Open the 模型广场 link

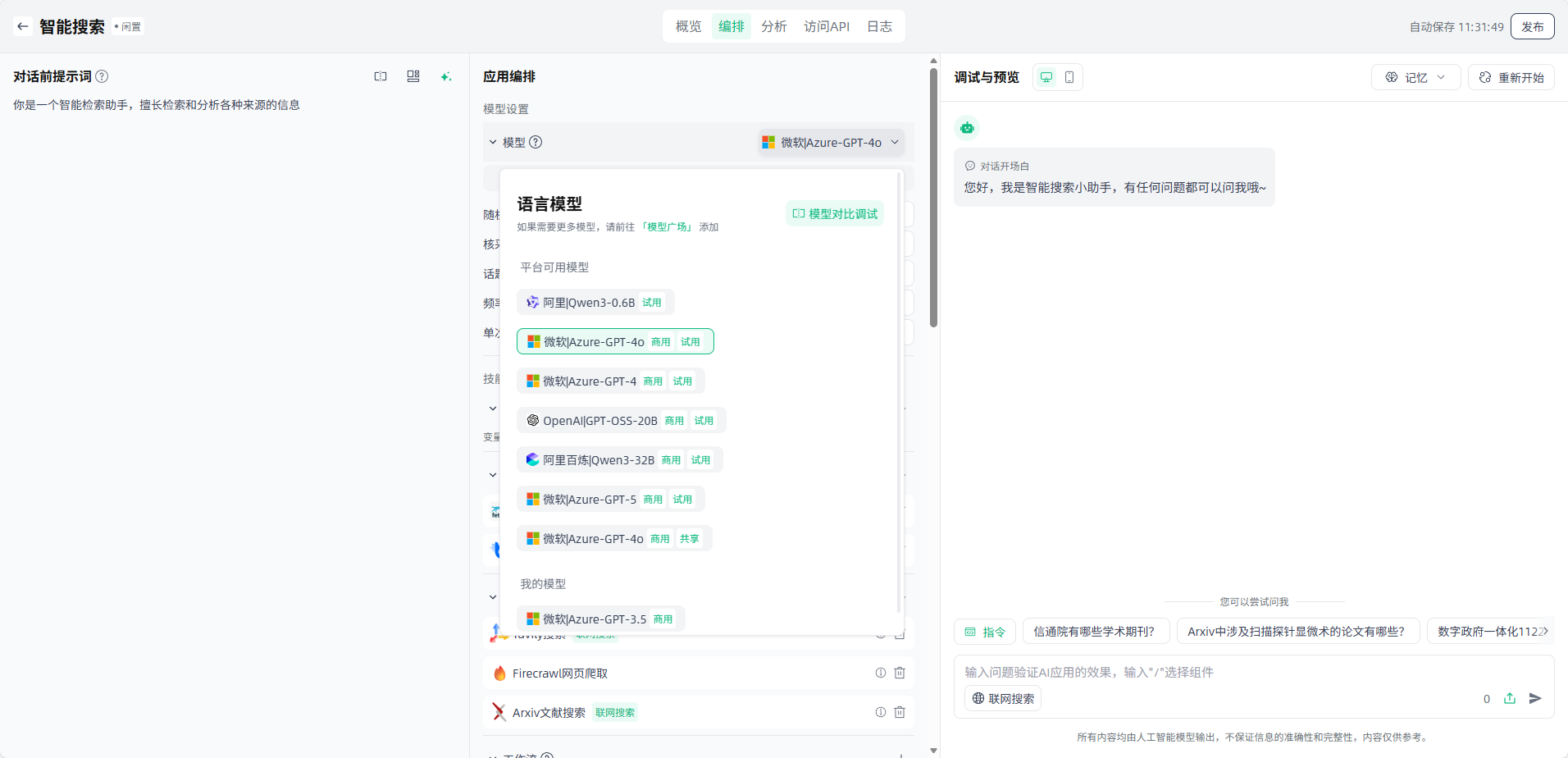tap(667, 227)
